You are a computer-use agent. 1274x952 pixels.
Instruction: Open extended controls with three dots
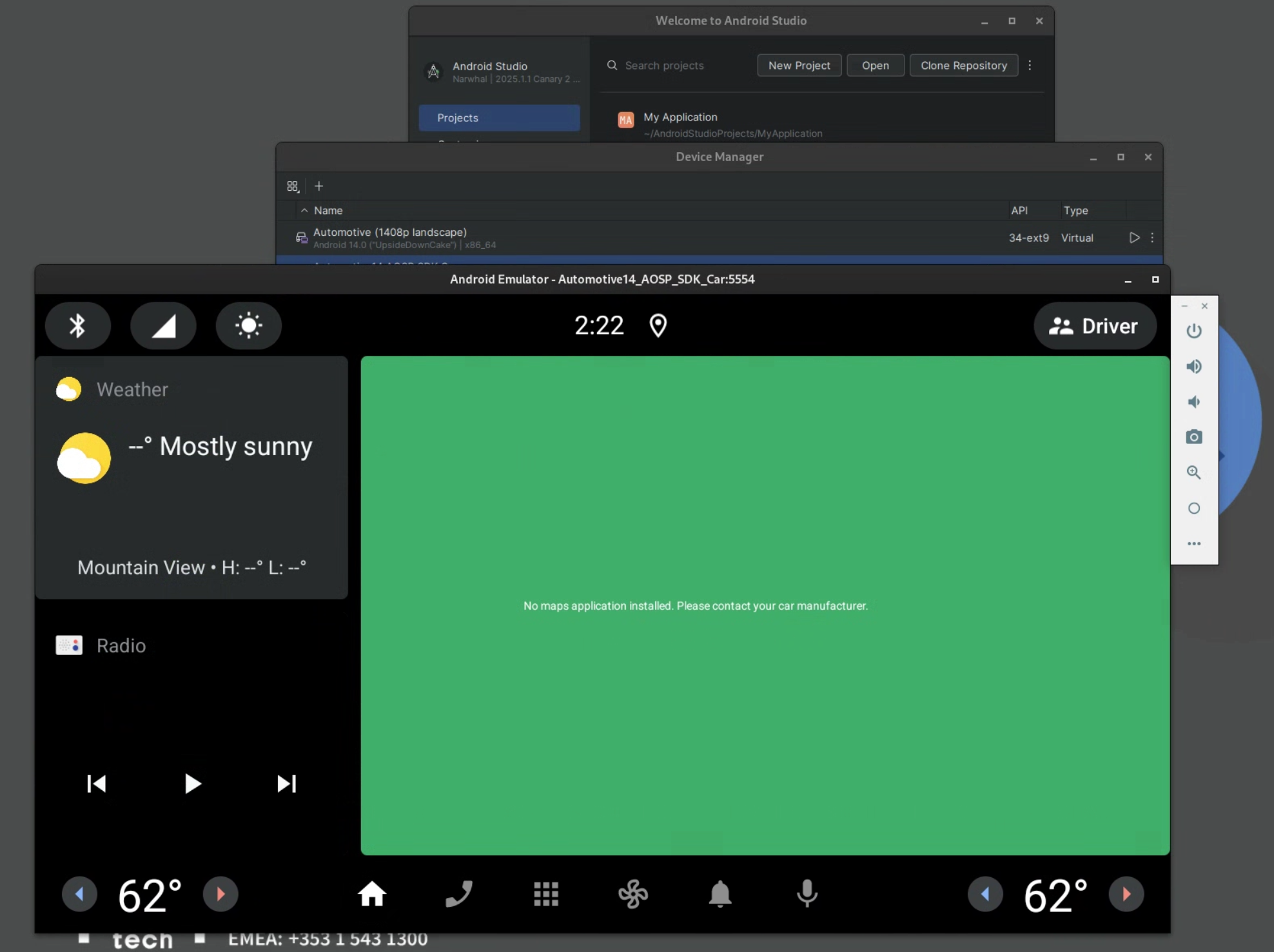click(1193, 543)
